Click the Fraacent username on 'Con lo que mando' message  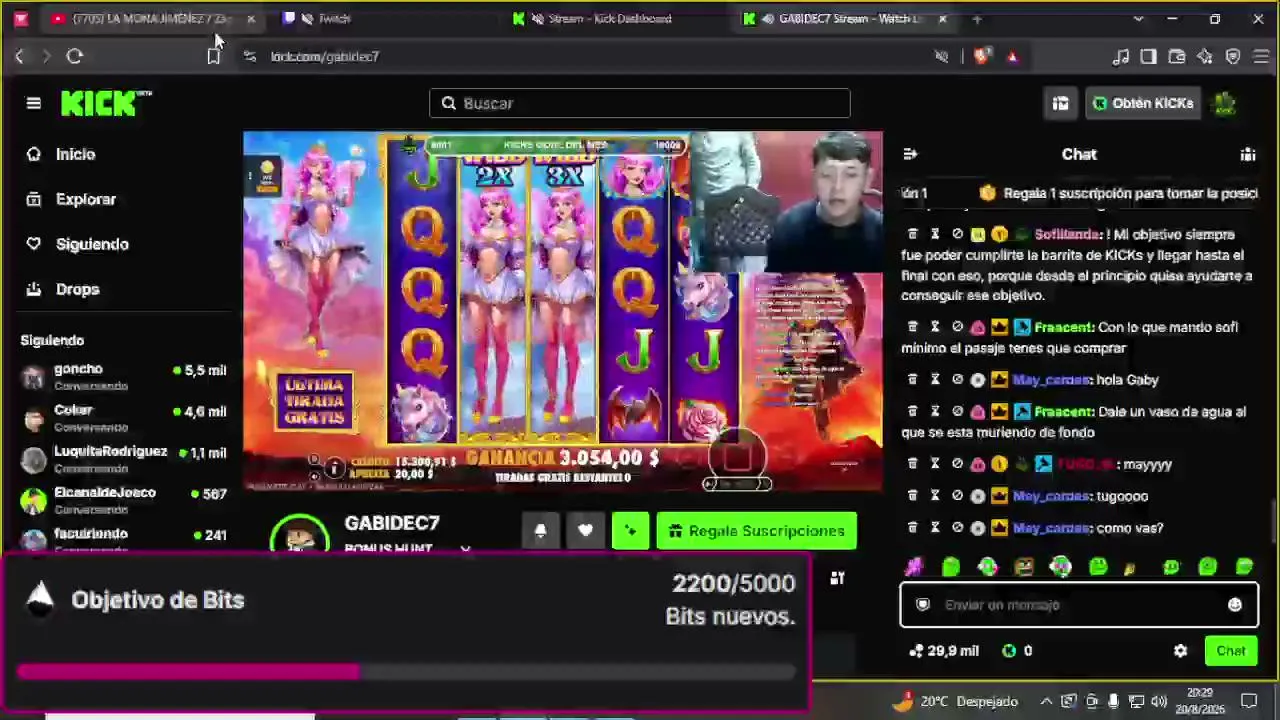click(1064, 327)
